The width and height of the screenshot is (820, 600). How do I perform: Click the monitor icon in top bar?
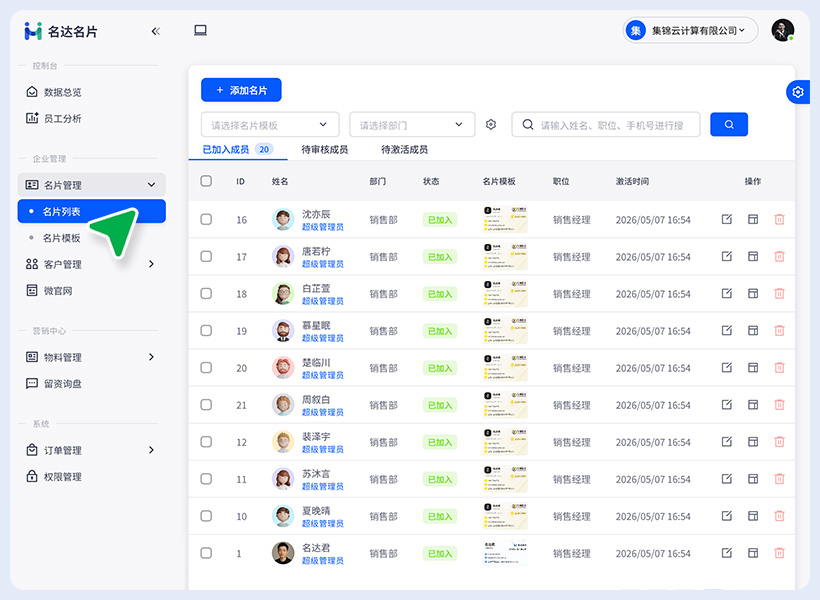click(200, 30)
